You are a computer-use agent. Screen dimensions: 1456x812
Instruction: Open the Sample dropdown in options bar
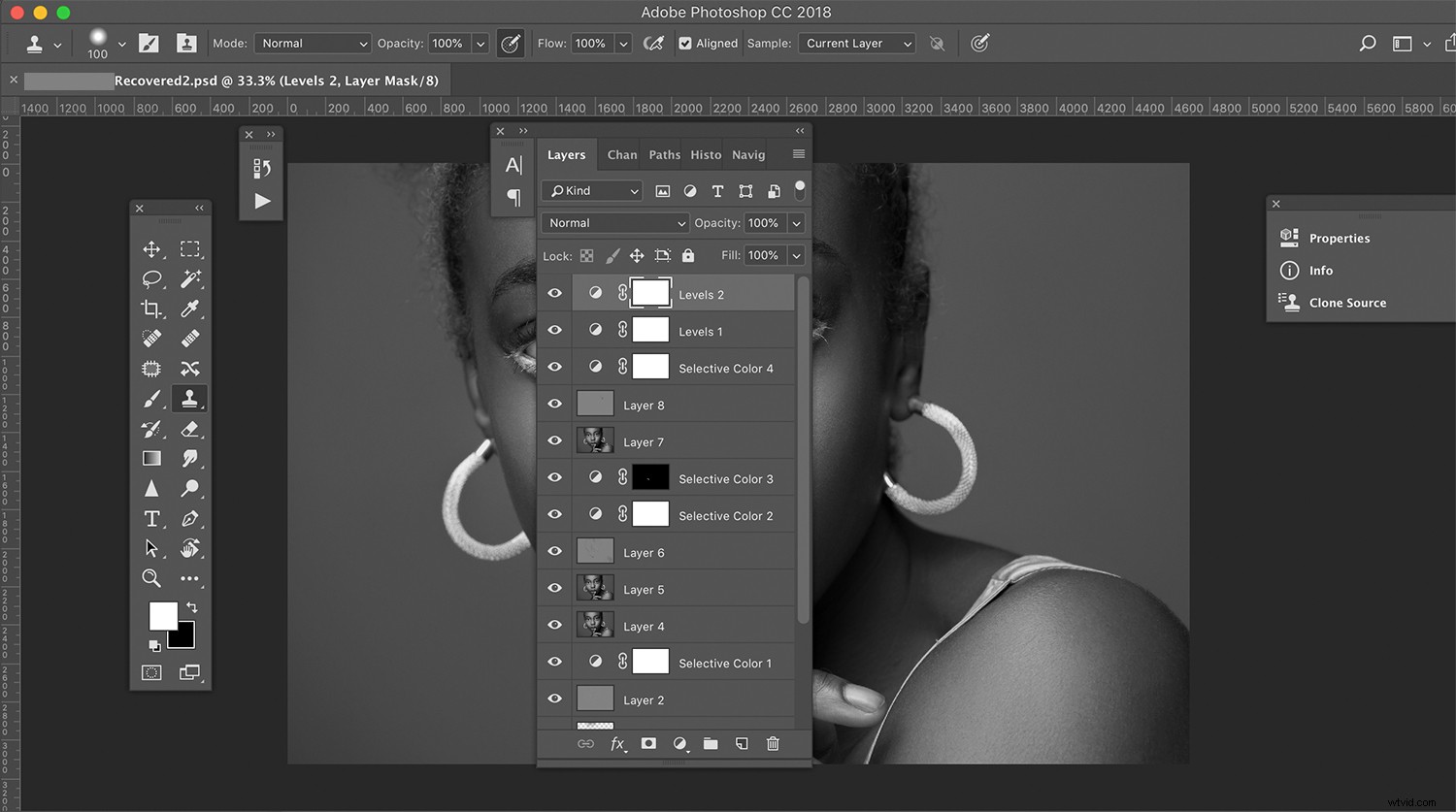pos(855,43)
